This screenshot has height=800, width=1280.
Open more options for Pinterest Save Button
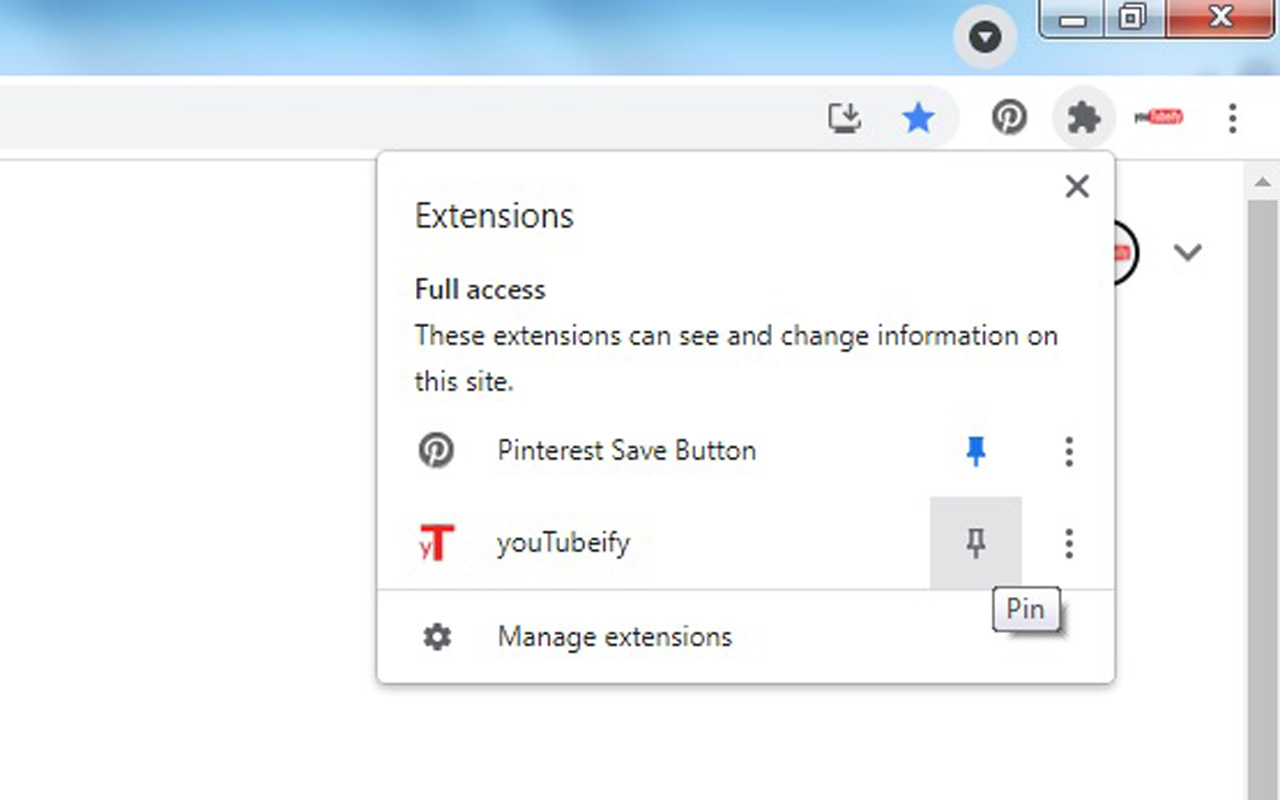pos(1068,452)
